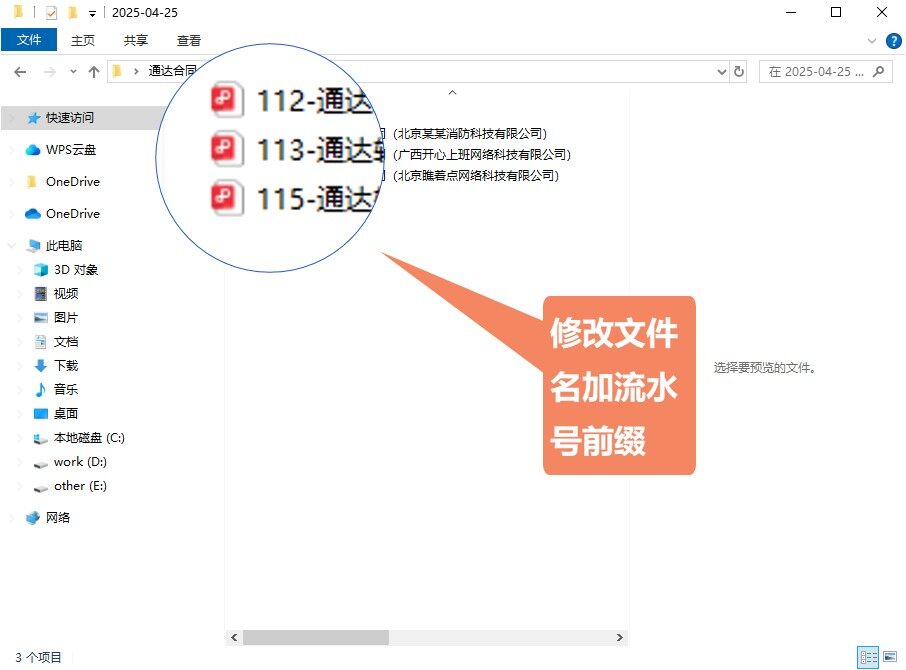Open the 共享 ribbon tab

click(136, 40)
